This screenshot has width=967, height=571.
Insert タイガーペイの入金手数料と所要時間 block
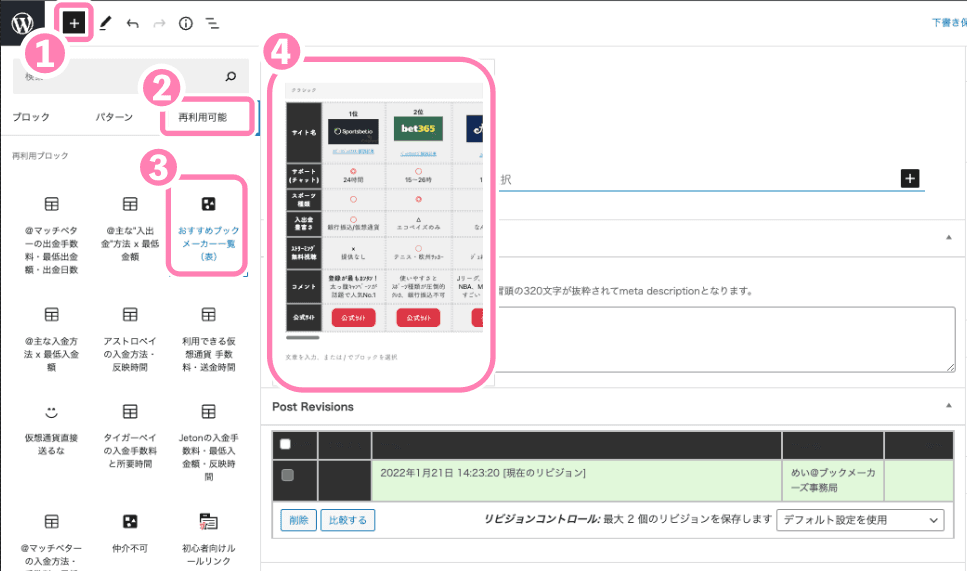(x=130, y=436)
